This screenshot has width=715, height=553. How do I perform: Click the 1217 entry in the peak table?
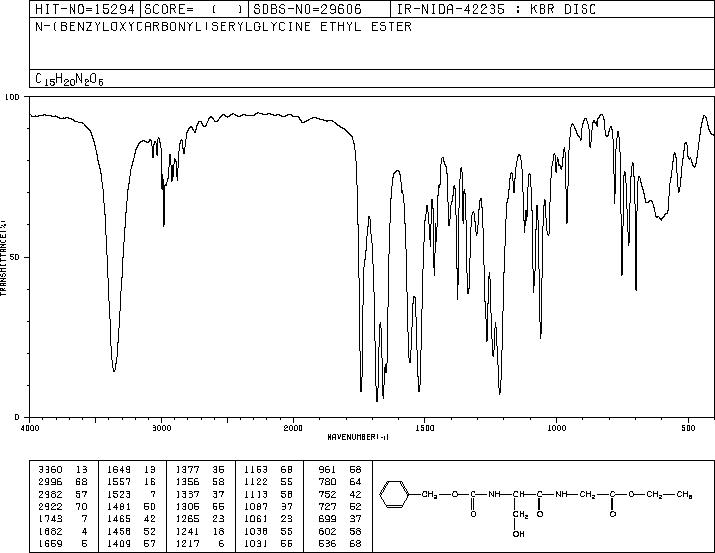188,544
